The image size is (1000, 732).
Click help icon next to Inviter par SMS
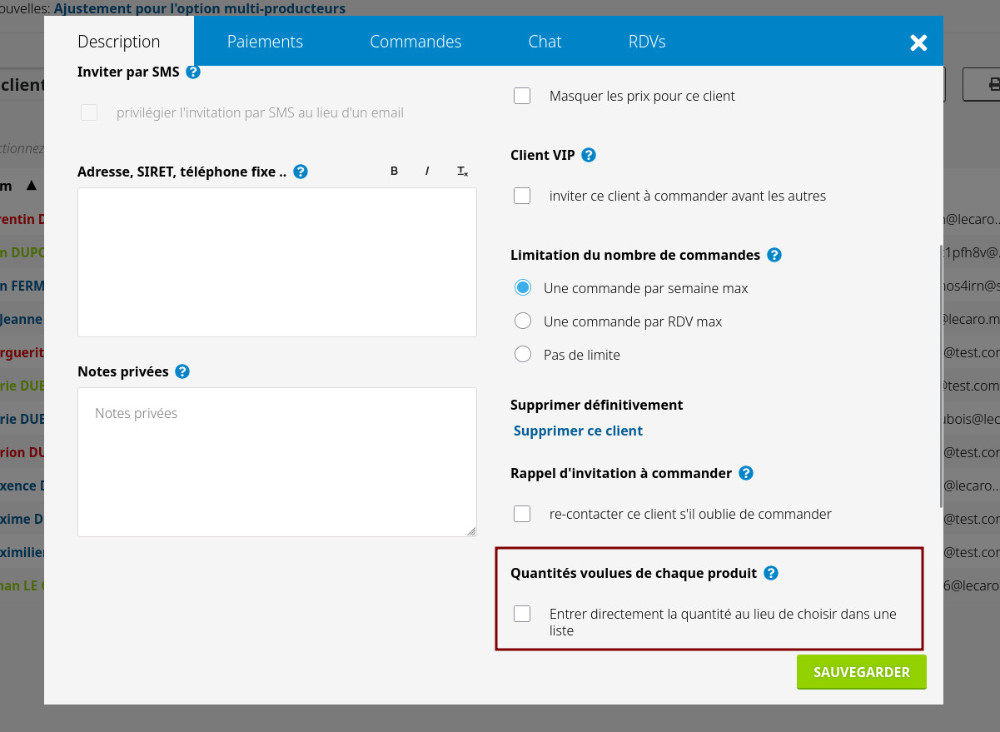point(193,72)
